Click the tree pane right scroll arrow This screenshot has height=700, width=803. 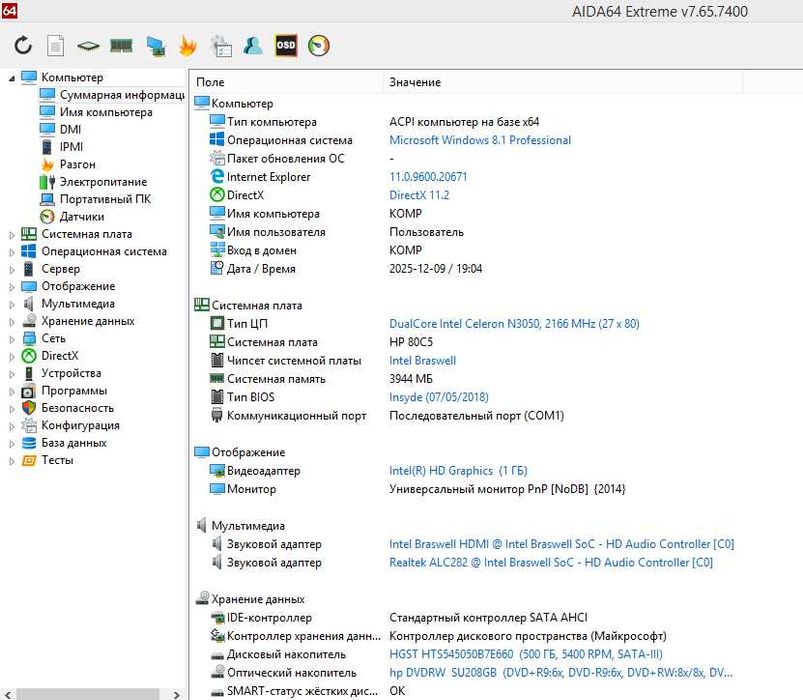click(177, 695)
